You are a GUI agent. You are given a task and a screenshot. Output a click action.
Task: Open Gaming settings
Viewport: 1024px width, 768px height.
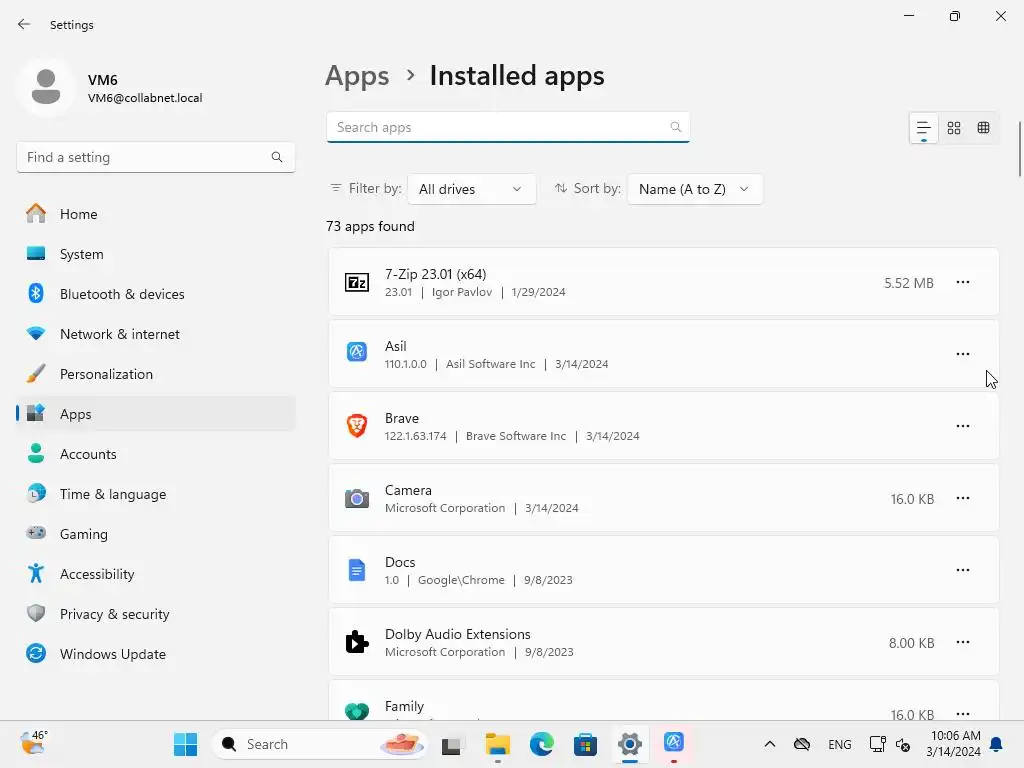[x=156, y=534]
